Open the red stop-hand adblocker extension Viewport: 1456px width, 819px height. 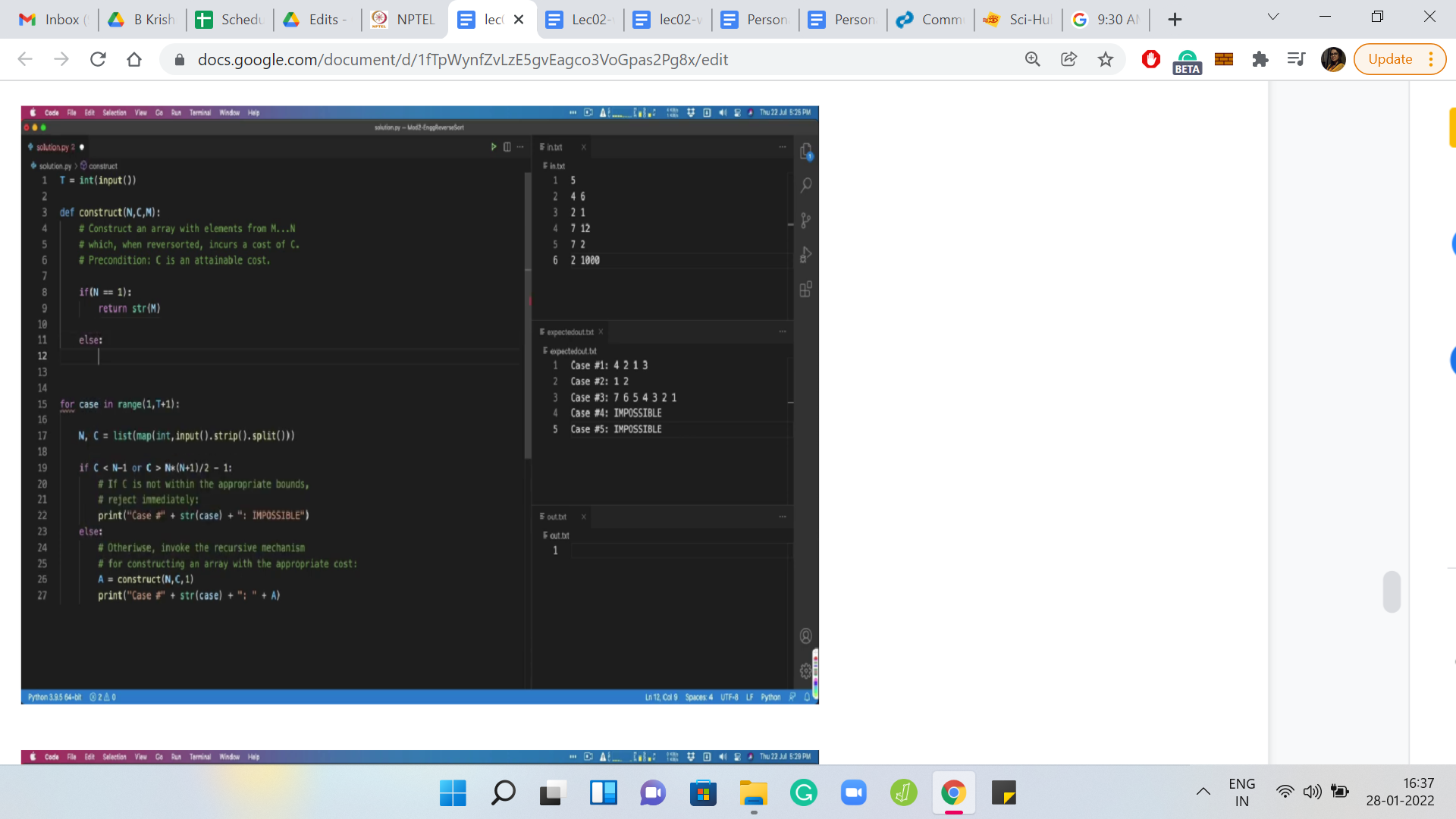(x=1150, y=59)
